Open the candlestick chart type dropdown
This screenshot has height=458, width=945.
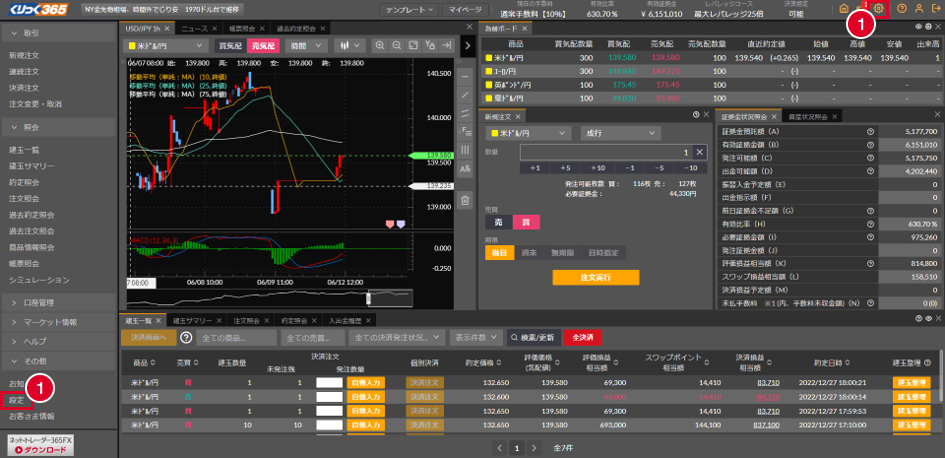click(350, 45)
